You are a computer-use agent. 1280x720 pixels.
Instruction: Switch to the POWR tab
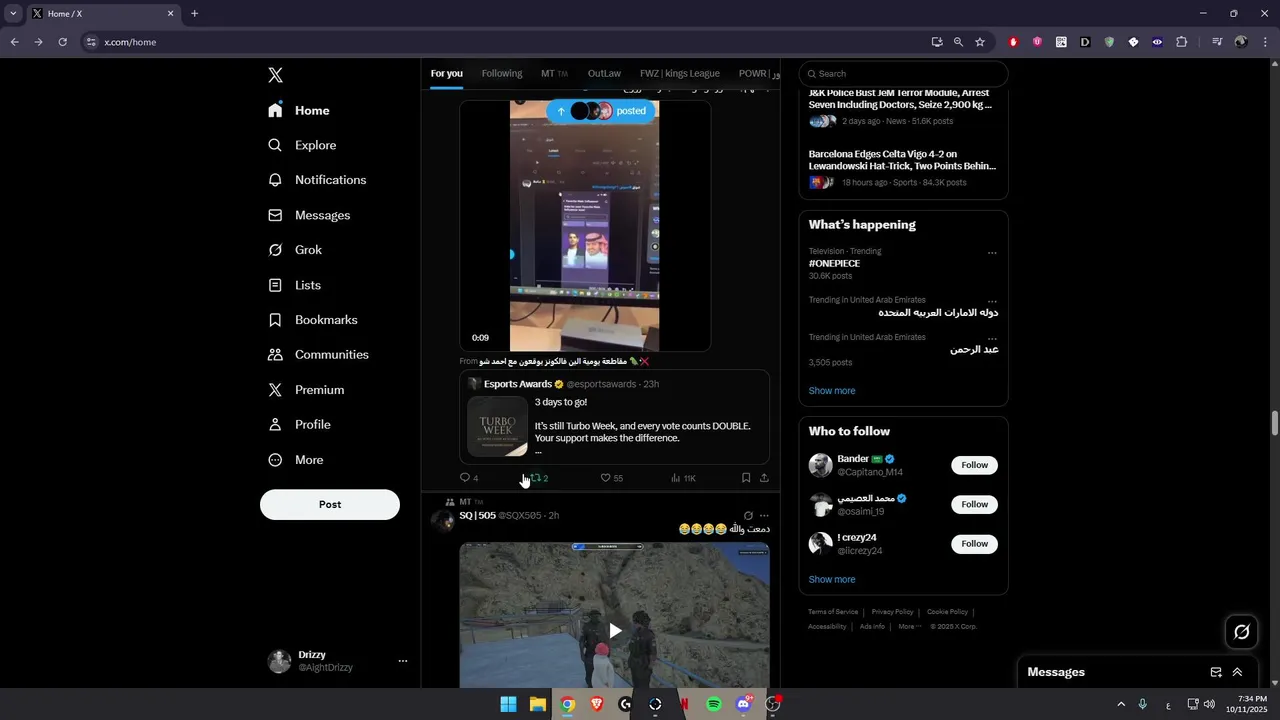759,73
